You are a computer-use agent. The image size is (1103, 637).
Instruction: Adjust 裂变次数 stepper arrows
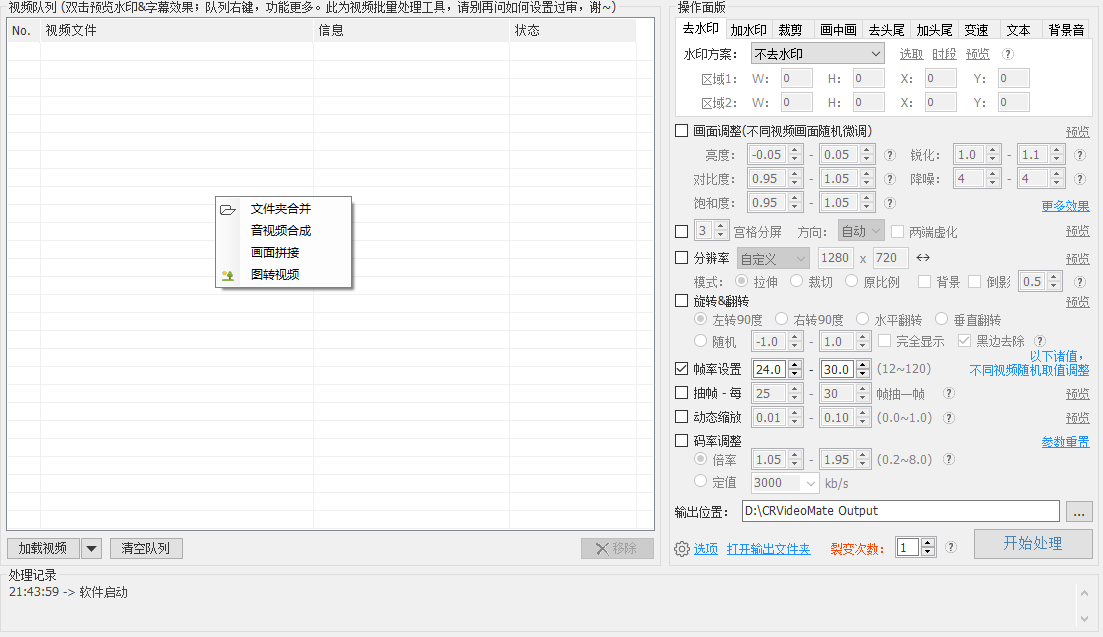929,547
